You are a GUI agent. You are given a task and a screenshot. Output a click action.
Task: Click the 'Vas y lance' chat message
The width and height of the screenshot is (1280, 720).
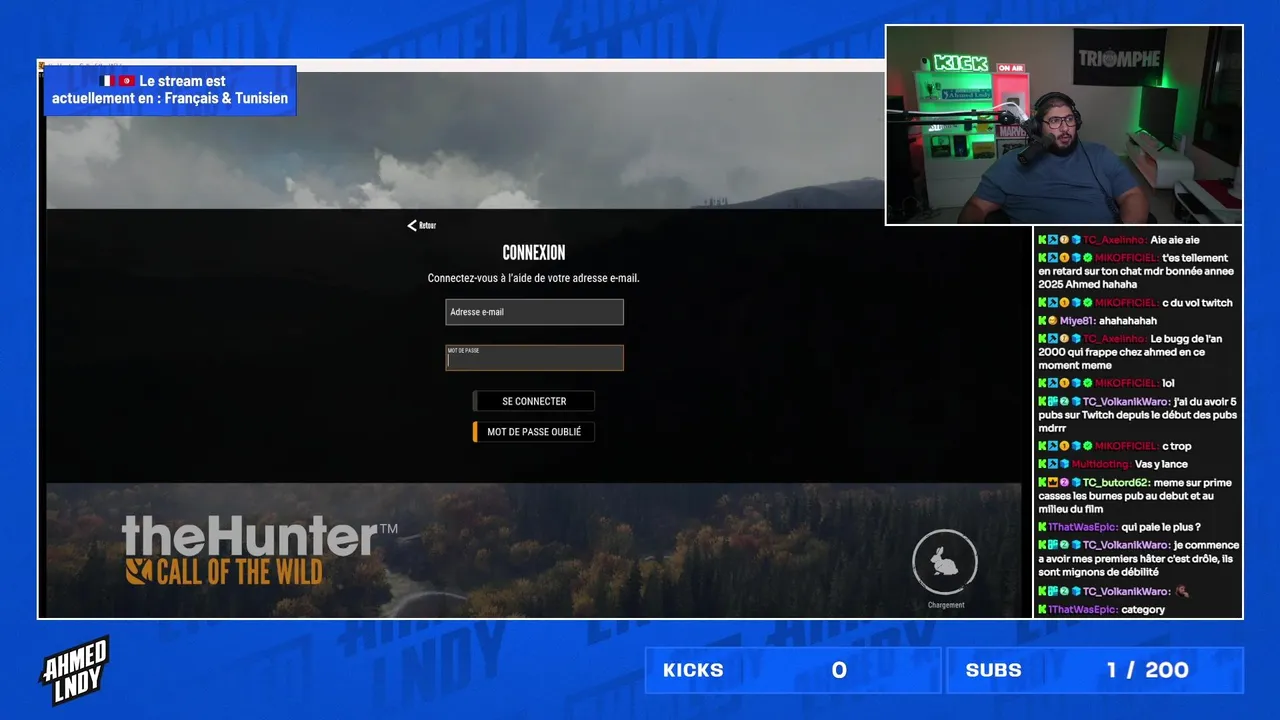[x=1161, y=465]
